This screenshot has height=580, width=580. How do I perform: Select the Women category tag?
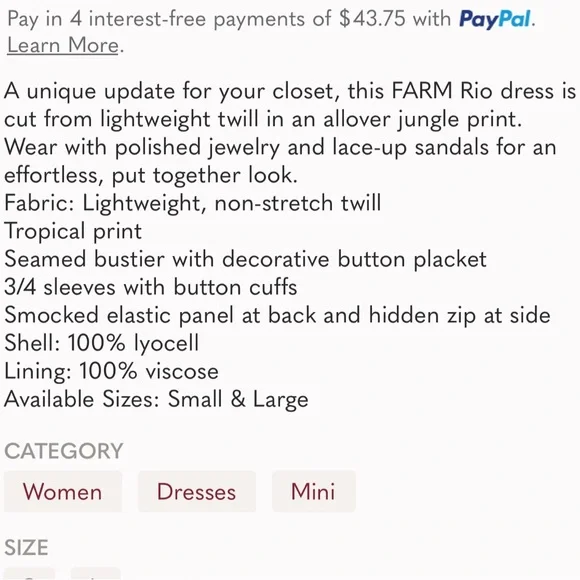point(63,492)
